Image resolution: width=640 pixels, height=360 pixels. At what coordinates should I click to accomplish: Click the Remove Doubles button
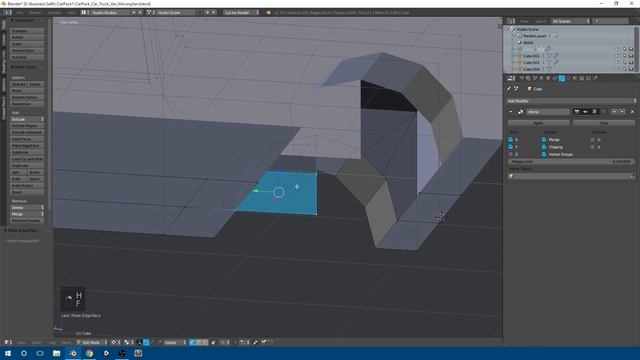tap(27, 220)
